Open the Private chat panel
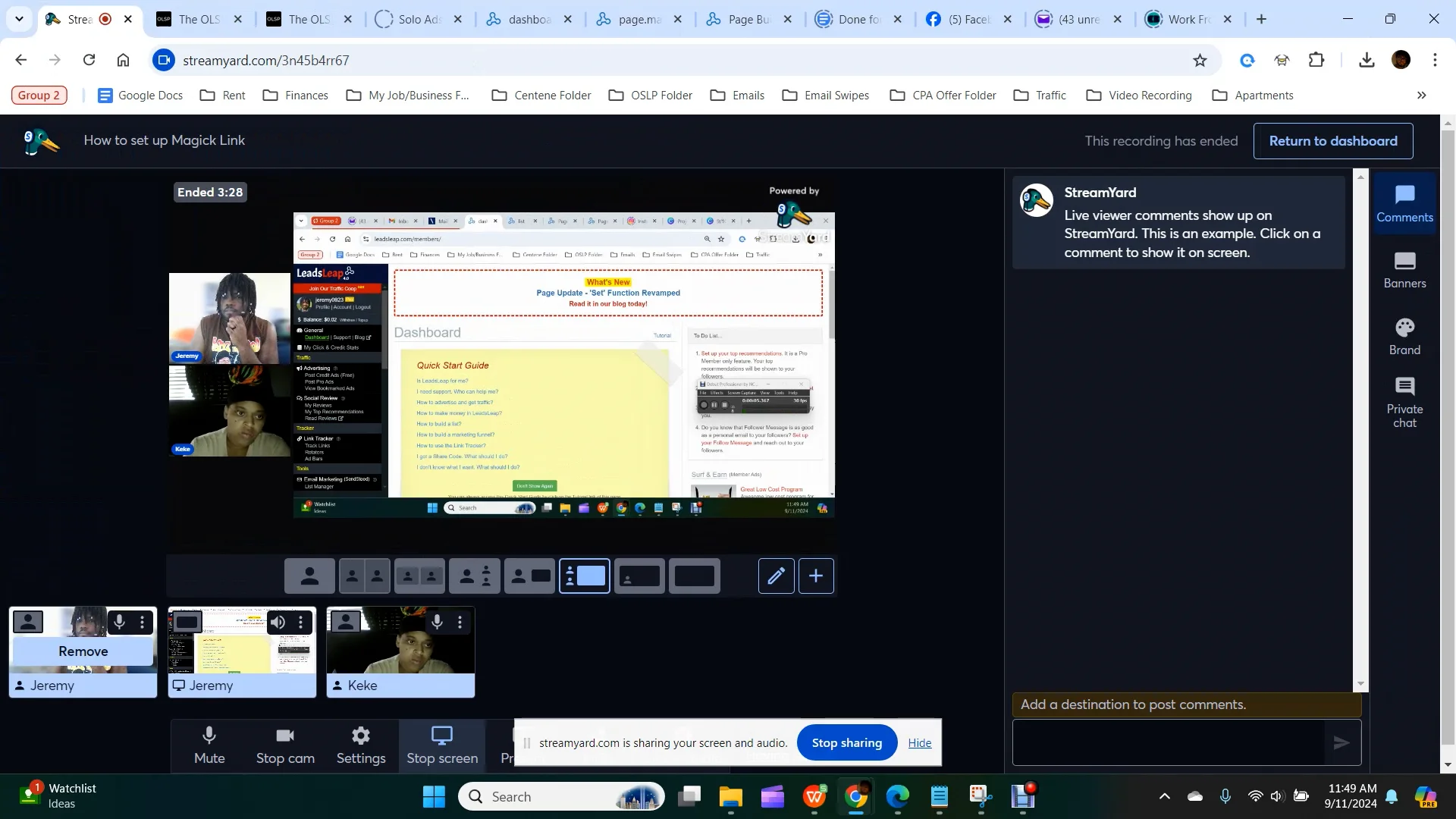The image size is (1456, 819). pos(1404,403)
